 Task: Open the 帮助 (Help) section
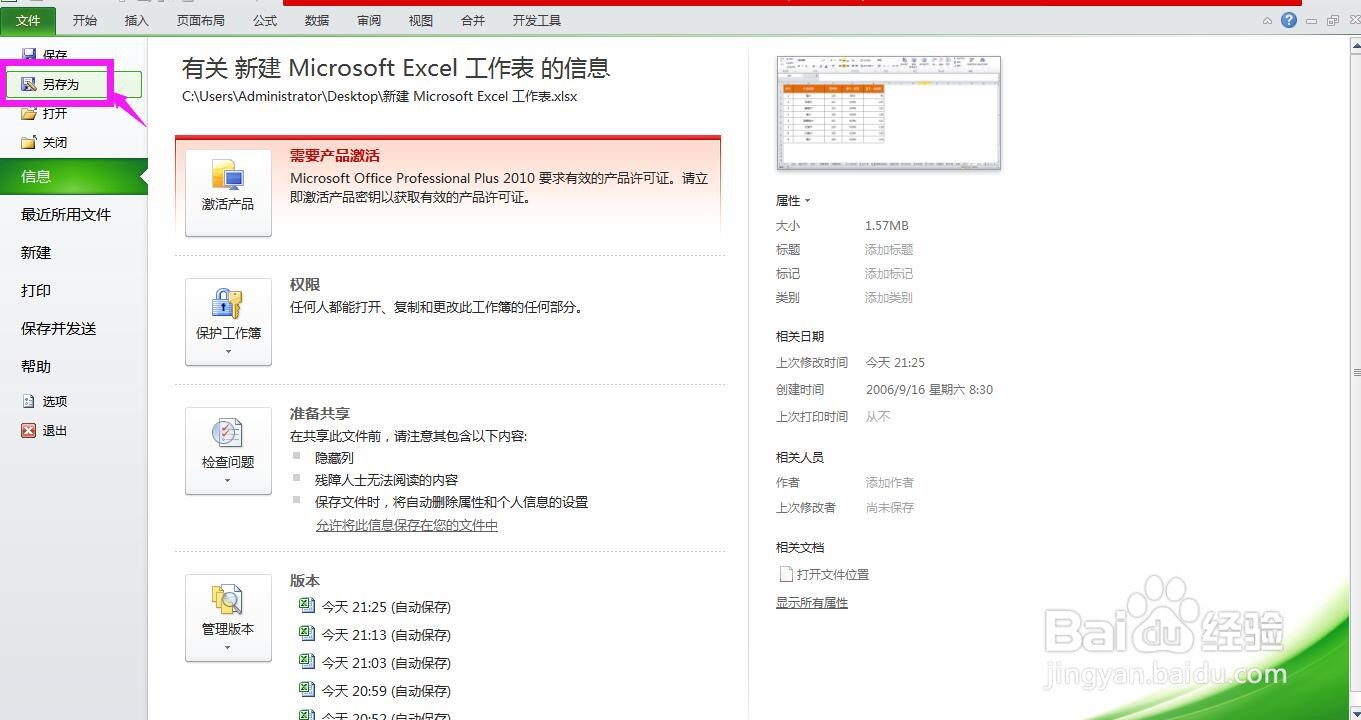pyautogui.click(x=36, y=366)
